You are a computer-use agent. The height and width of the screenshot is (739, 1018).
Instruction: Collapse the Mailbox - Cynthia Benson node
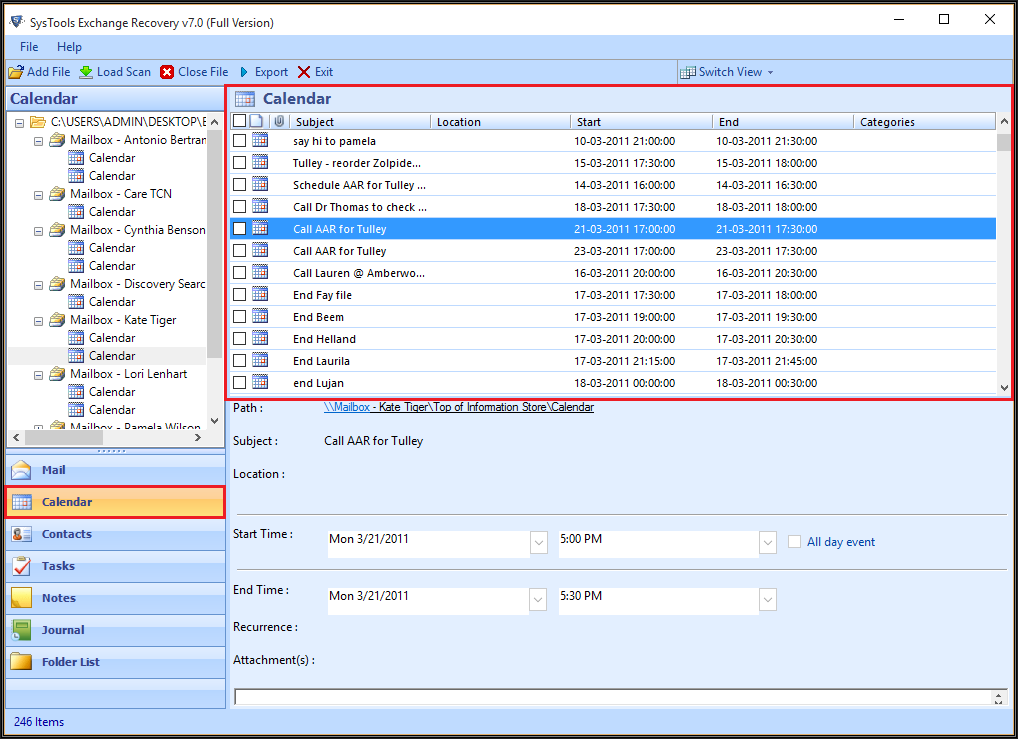pyautogui.click(x=38, y=231)
